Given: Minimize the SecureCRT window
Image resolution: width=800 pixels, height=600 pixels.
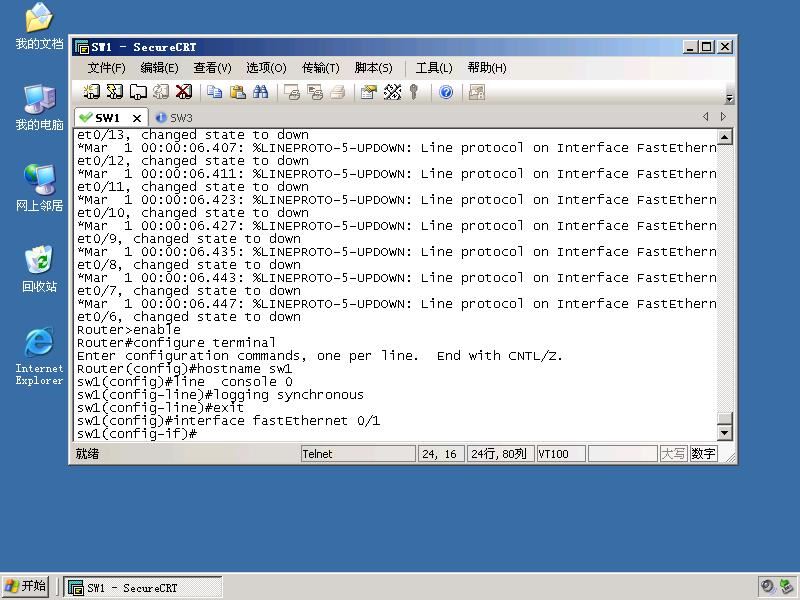Looking at the screenshot, I should point(690,47).
